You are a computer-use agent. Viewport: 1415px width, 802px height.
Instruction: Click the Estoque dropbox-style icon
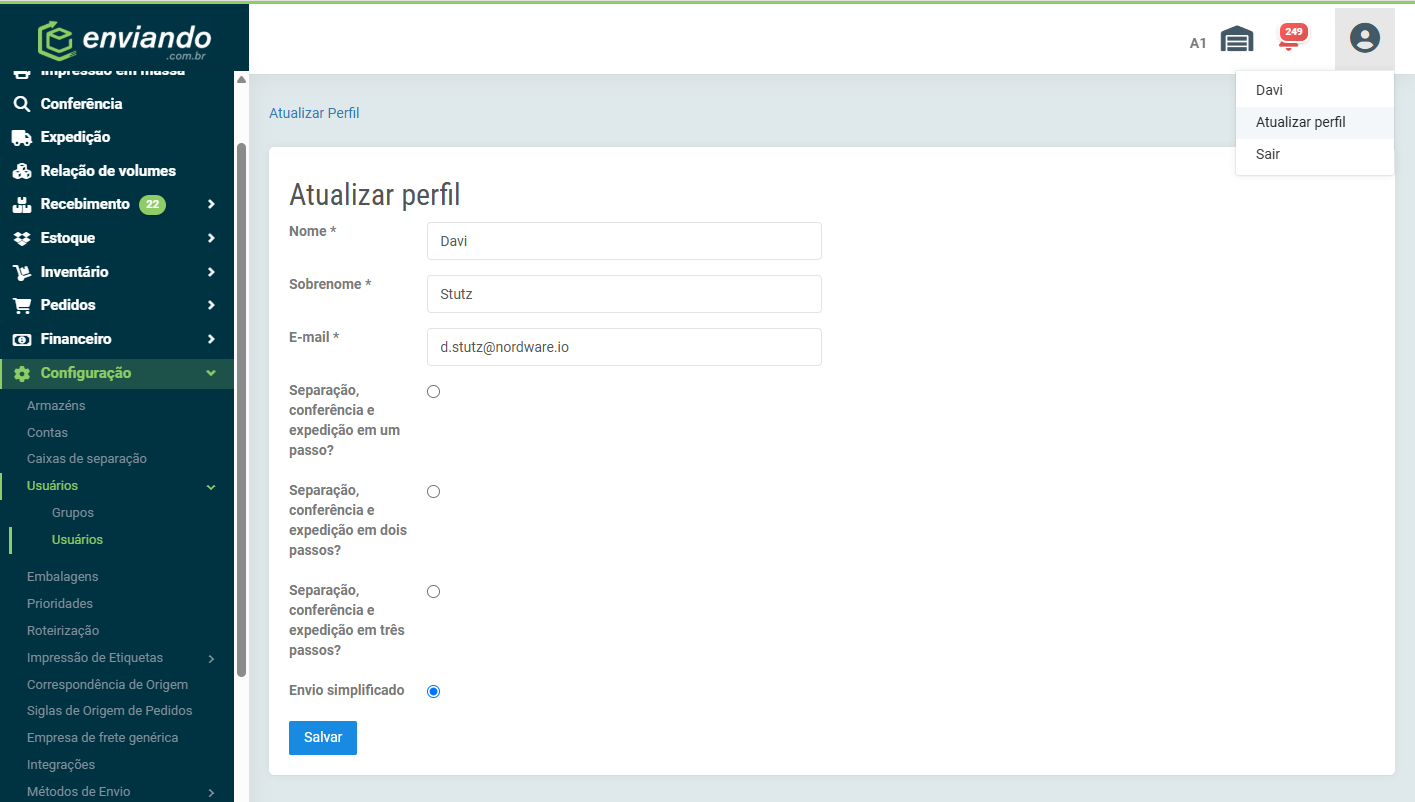click(21, 238)
